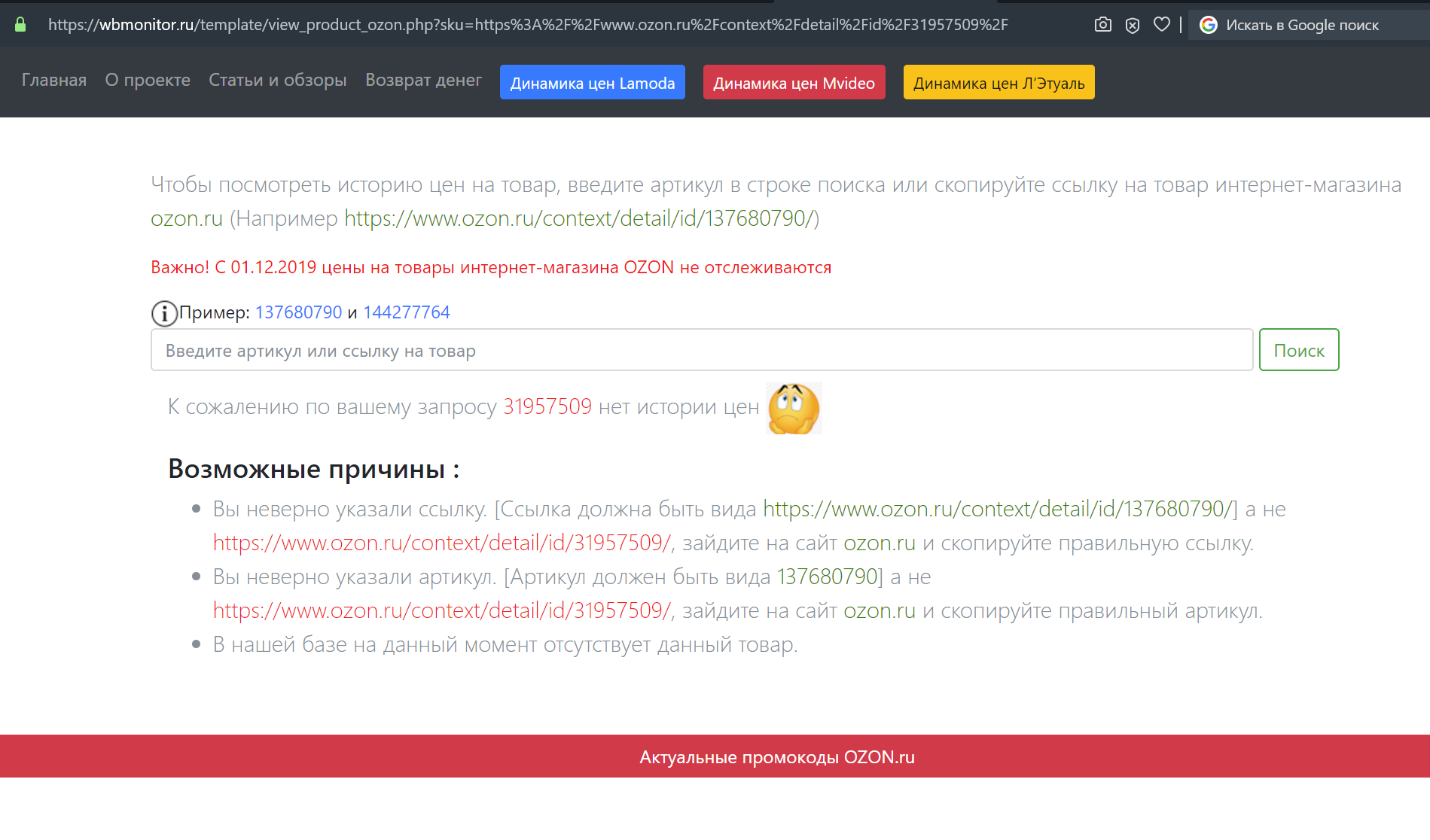Click the Поиск search button
The image size is (1430, 840).
[1299, 350]
